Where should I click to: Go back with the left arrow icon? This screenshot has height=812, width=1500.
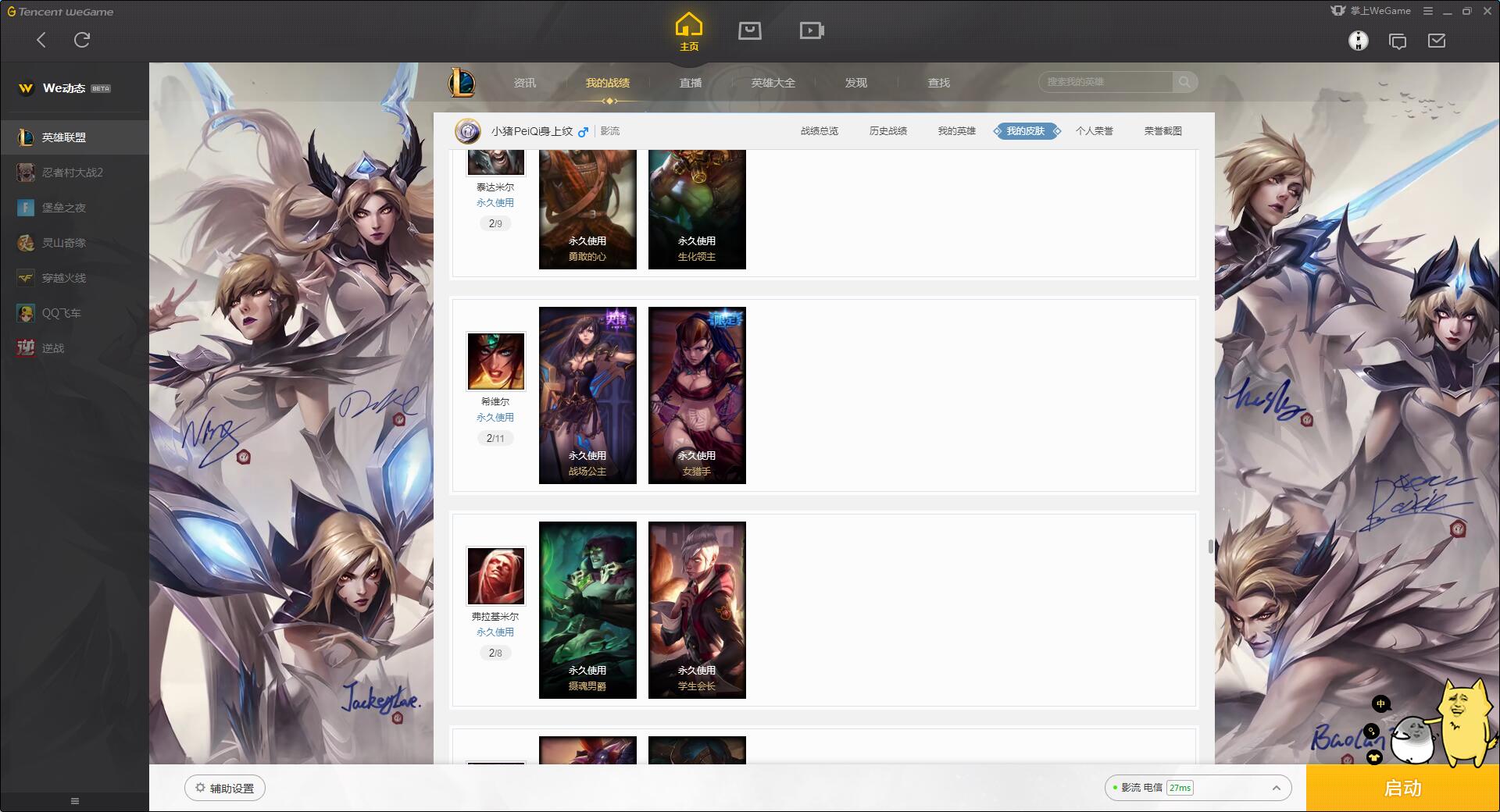tap(41, 40)
